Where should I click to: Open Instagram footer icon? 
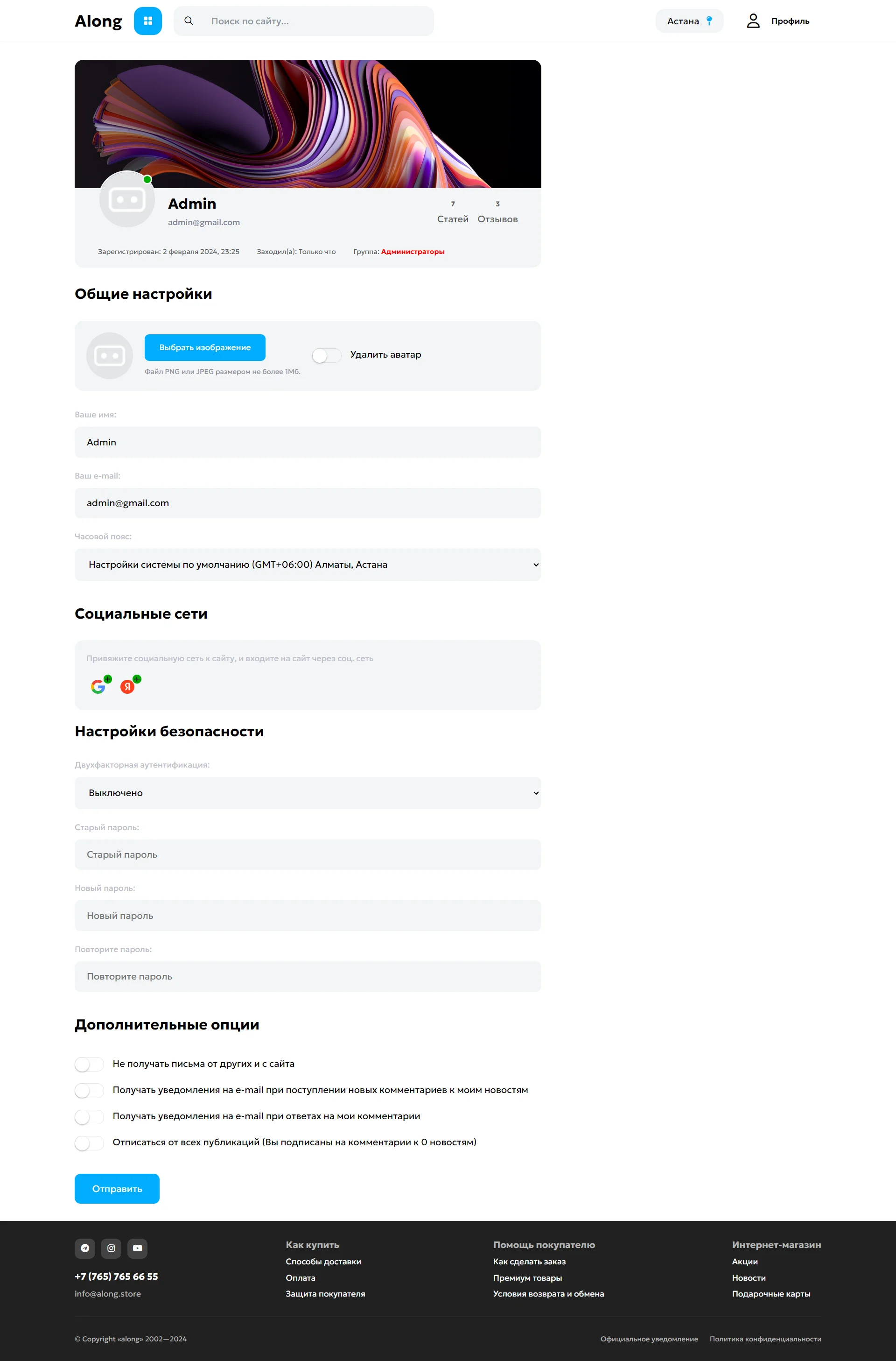(x=111, y=1248)
